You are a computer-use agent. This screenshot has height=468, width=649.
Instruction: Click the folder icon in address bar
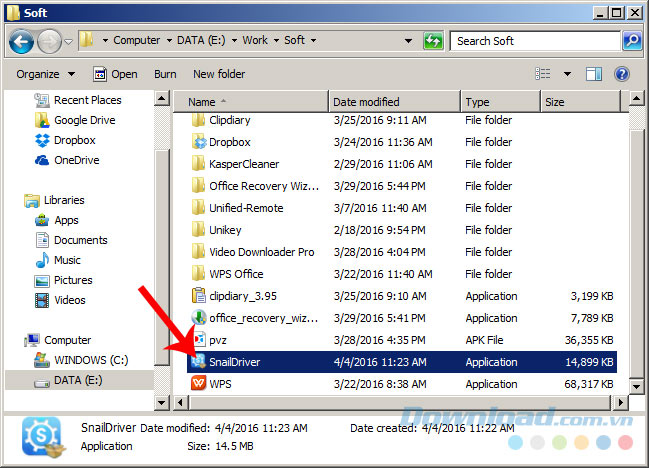87,40
